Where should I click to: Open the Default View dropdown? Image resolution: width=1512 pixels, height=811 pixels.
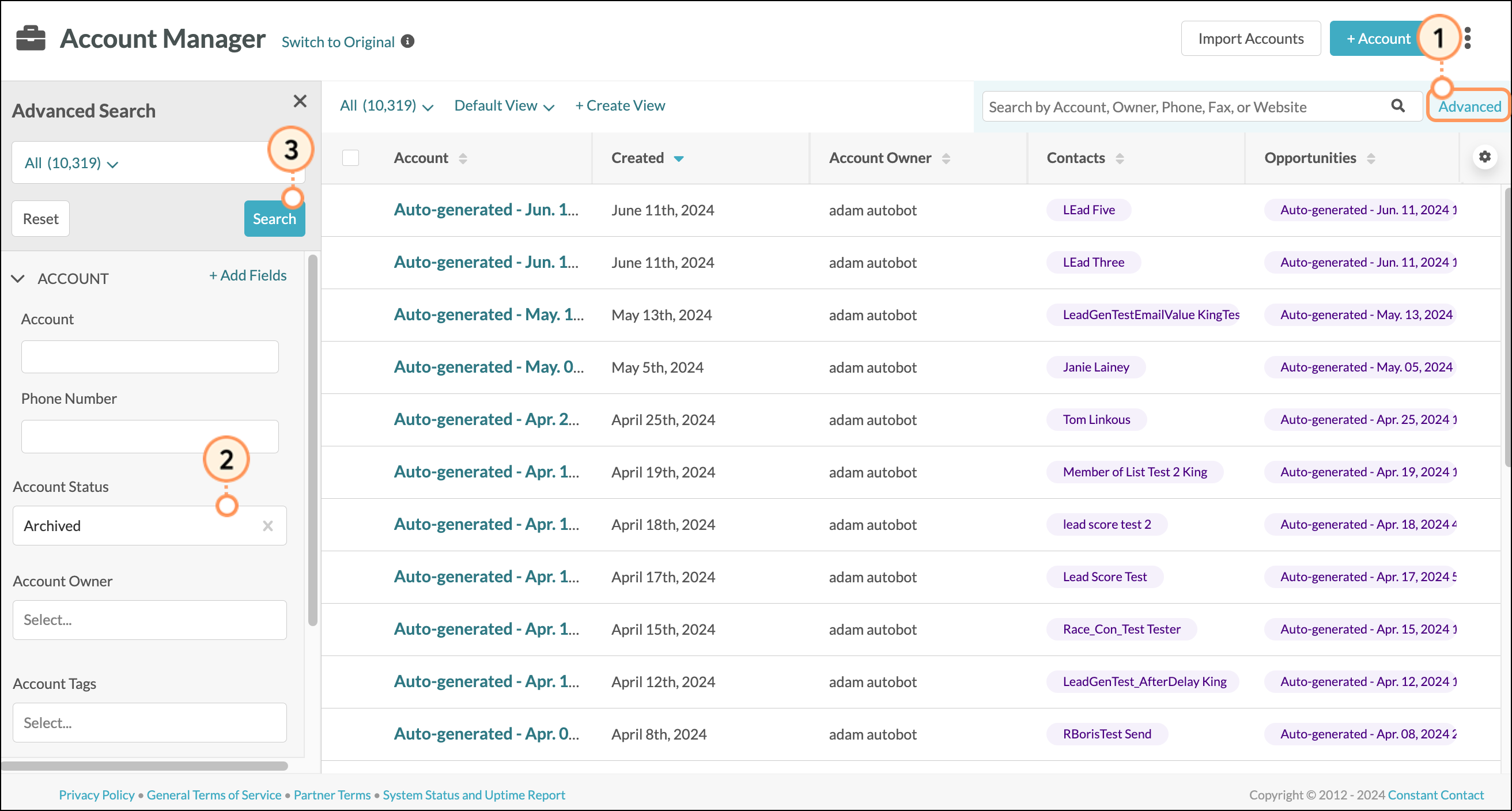coord(504,105)
